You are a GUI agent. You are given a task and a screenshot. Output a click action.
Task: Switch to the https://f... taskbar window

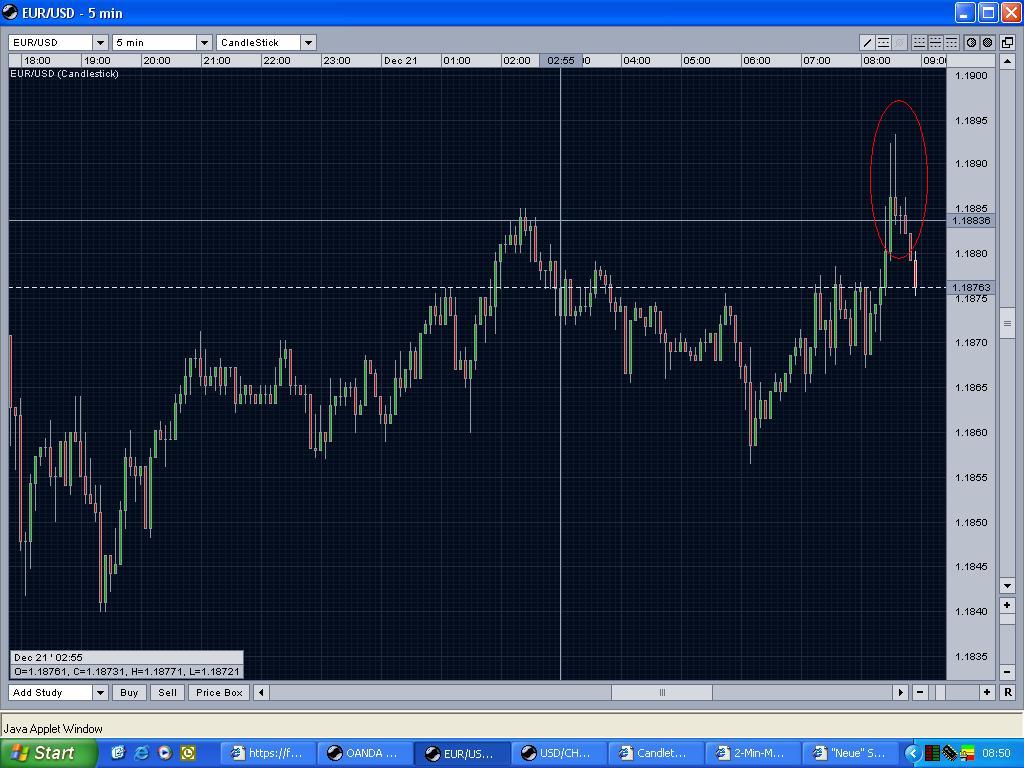(x=268, y=753)
